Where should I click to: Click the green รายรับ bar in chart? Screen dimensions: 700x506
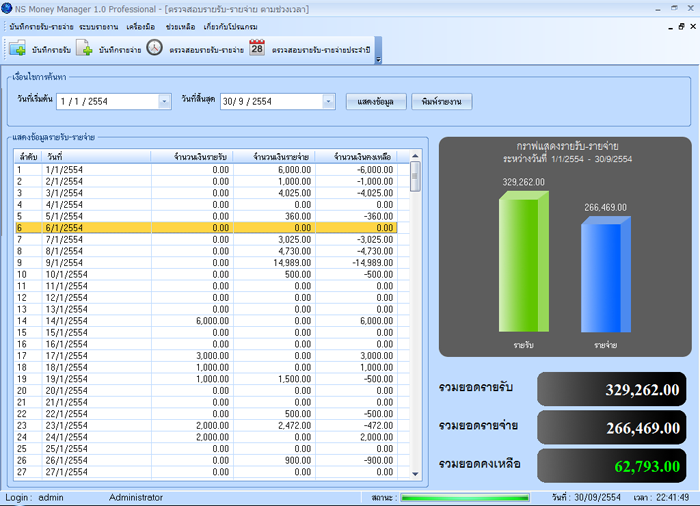(x=524, y=262)
